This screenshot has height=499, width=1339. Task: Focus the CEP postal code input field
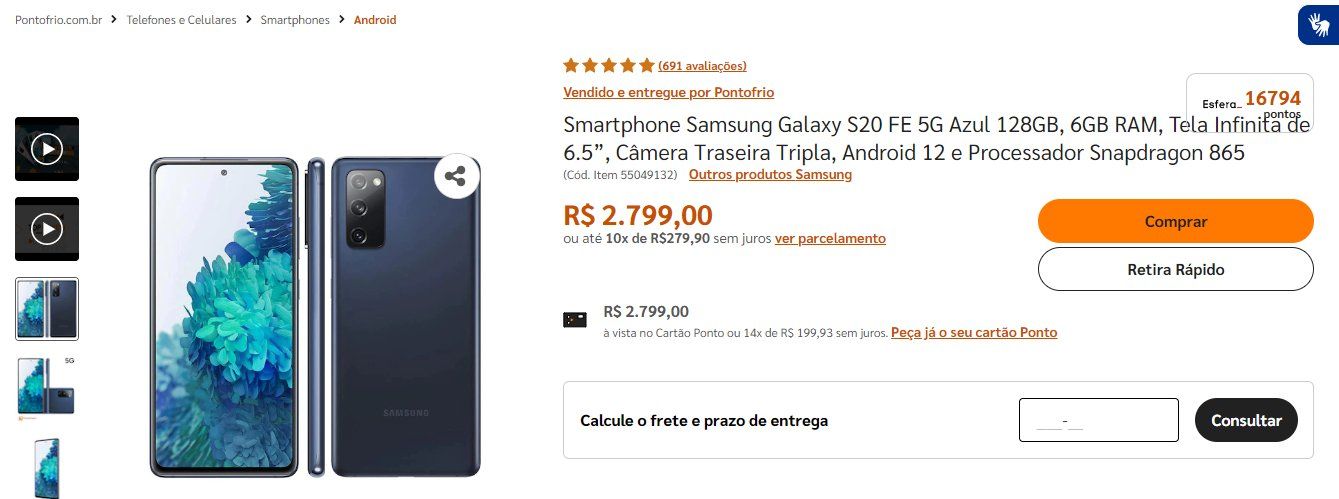[1099, 420]
